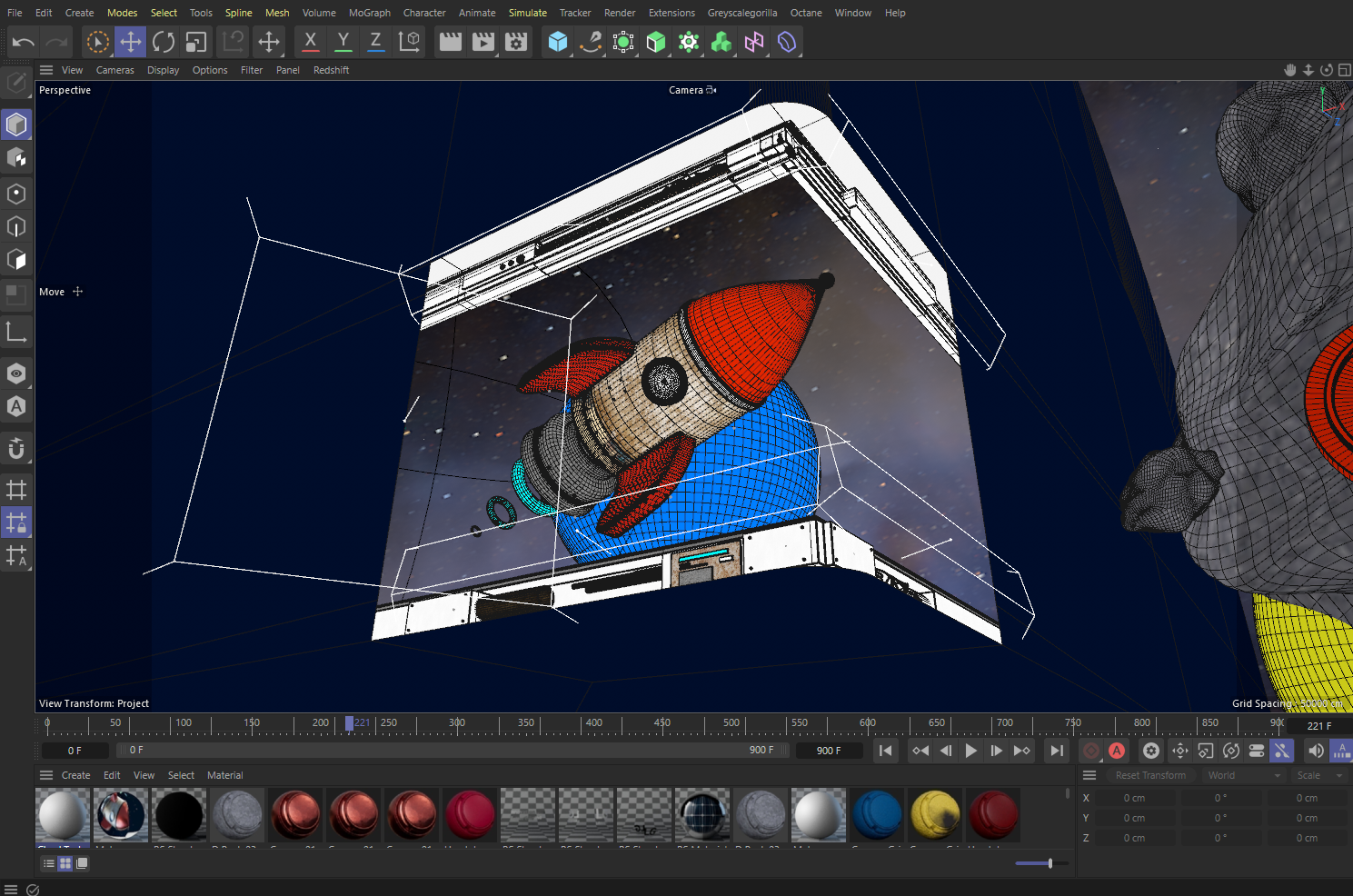This screenshot has width=1353, height=896.
Task: Toggle the Workplane grid icon
Action: [16, 490]
